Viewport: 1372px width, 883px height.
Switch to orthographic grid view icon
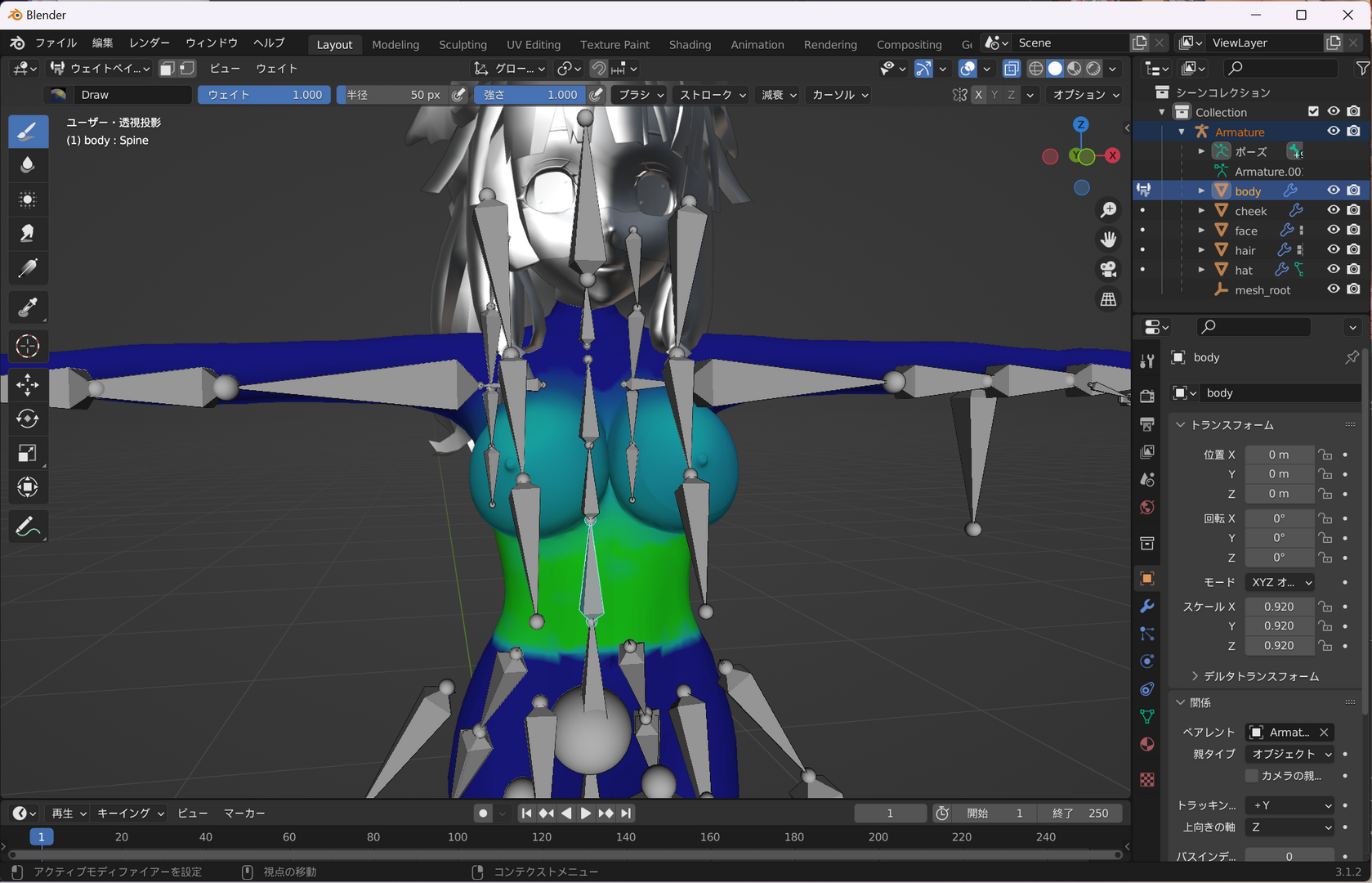1108,299
